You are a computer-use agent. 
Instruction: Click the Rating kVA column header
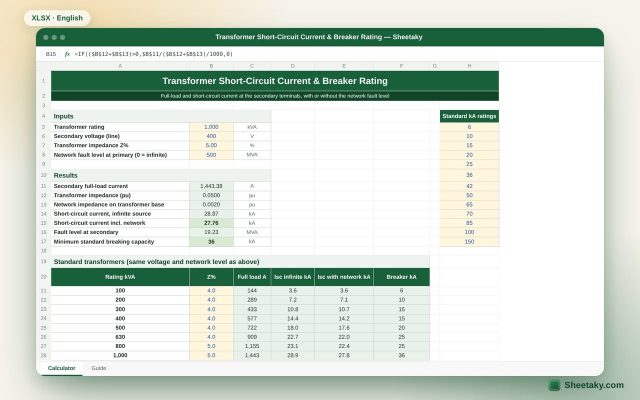tap(120, 277)
